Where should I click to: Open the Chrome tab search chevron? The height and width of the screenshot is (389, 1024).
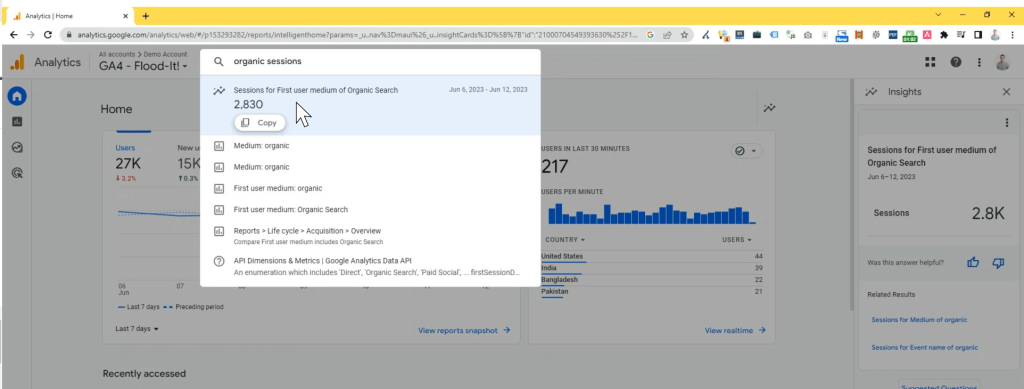[938, 15]
